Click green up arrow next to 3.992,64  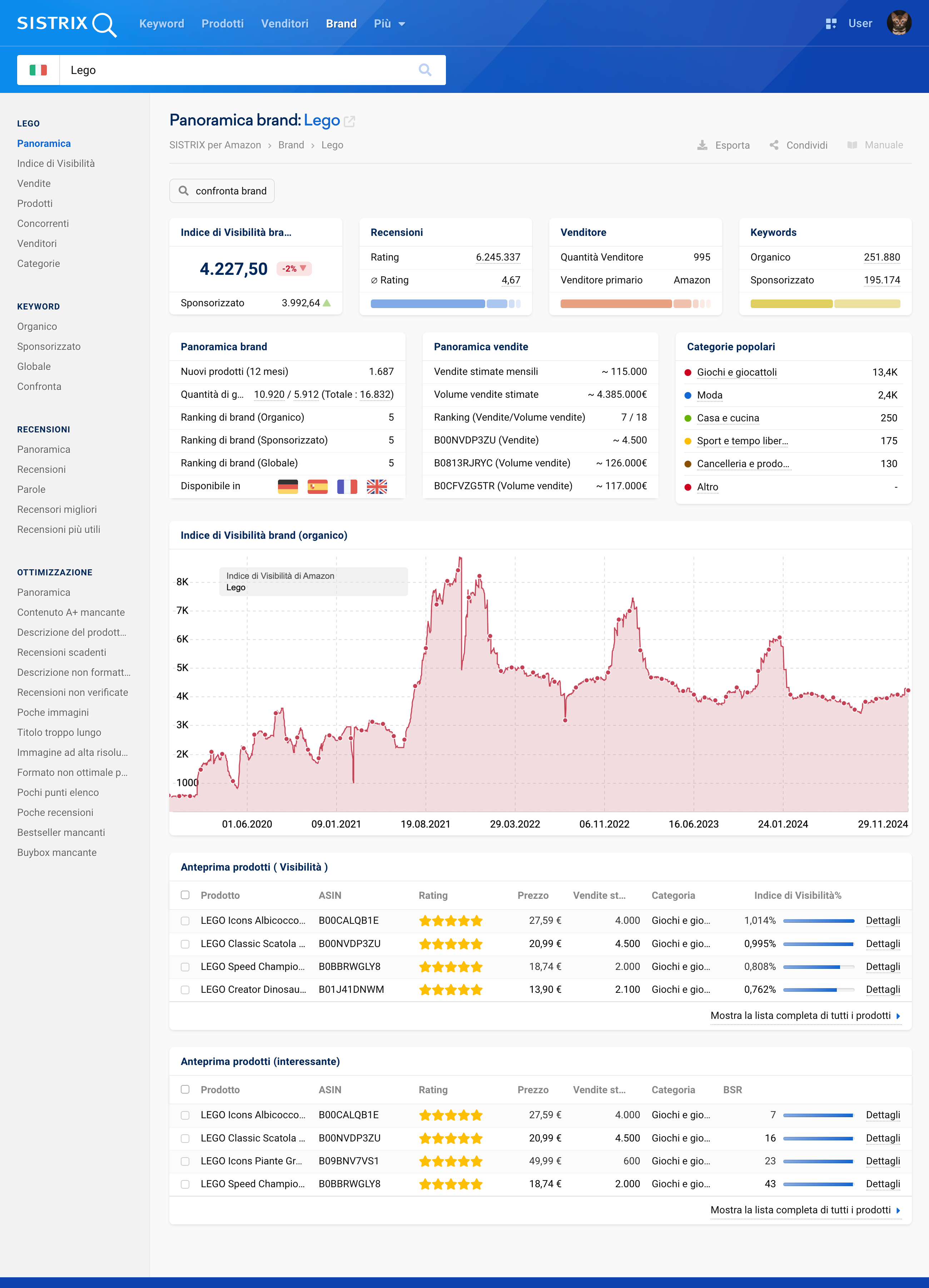pos(327,303)
